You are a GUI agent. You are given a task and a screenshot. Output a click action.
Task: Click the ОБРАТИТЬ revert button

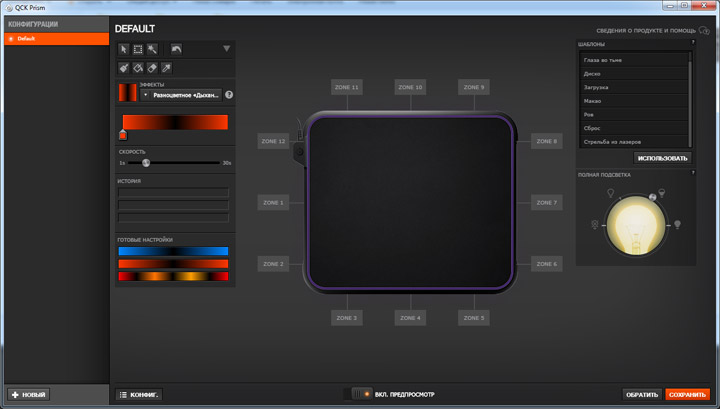click(x=642, y=395)
